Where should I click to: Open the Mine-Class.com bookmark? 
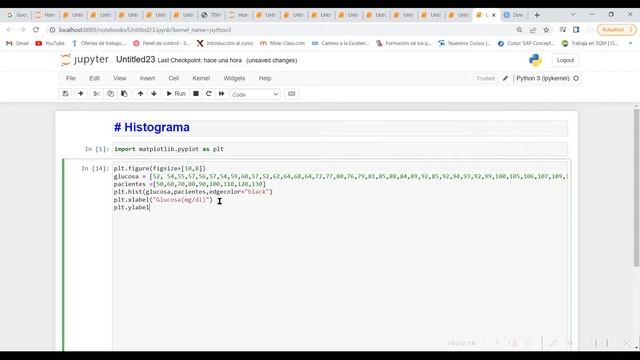[282, 43]
